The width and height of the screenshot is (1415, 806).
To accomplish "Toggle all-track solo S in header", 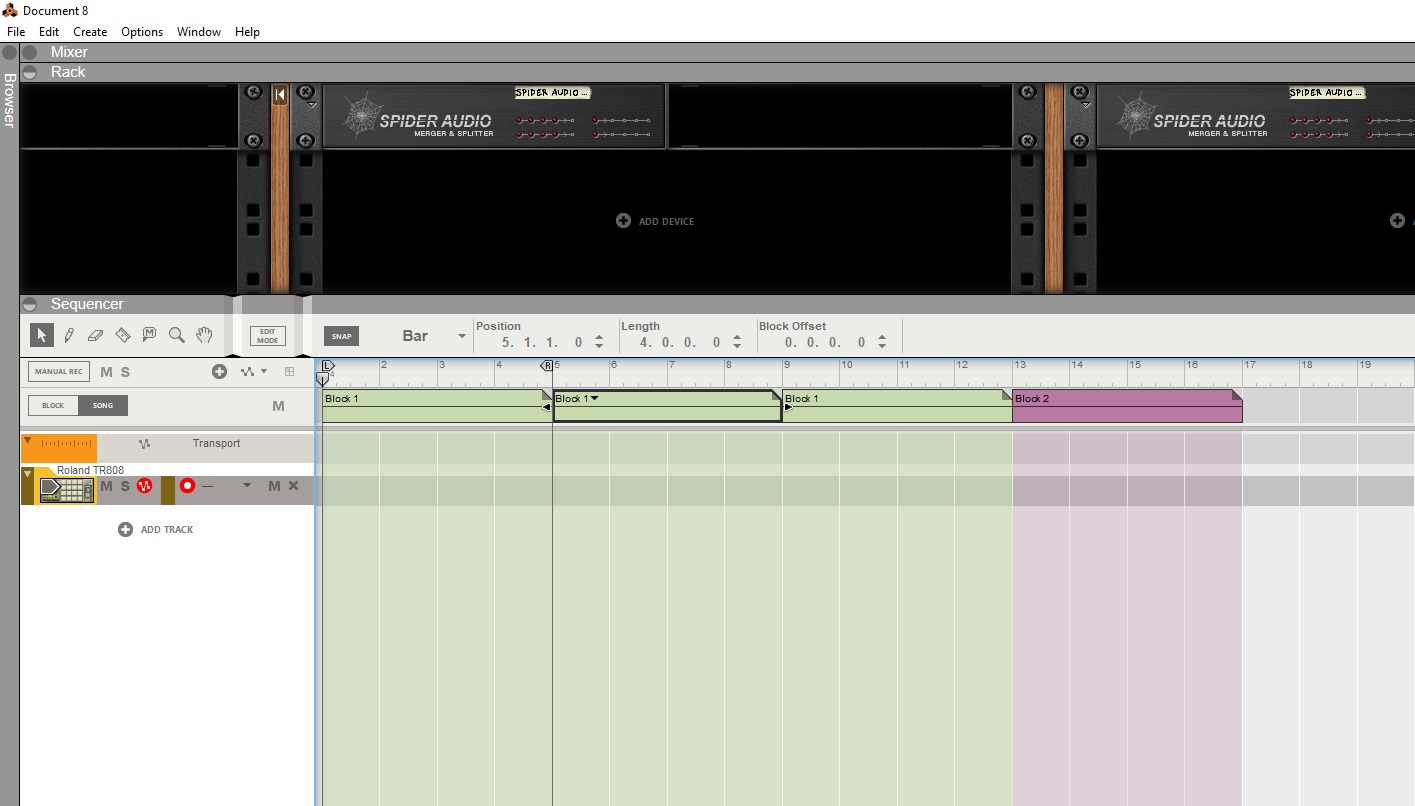I will pyautogui.click(x=125, y=372).
